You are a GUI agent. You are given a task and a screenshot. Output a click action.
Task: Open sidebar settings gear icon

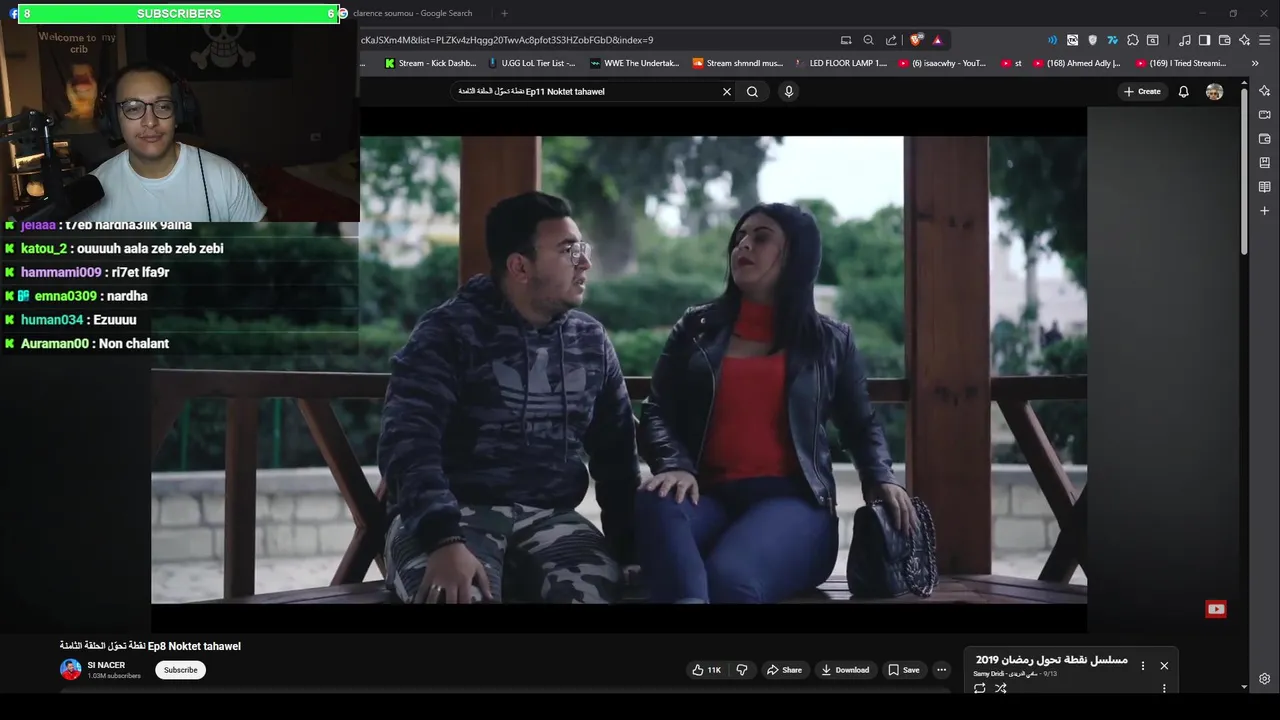click(1265, 679)
